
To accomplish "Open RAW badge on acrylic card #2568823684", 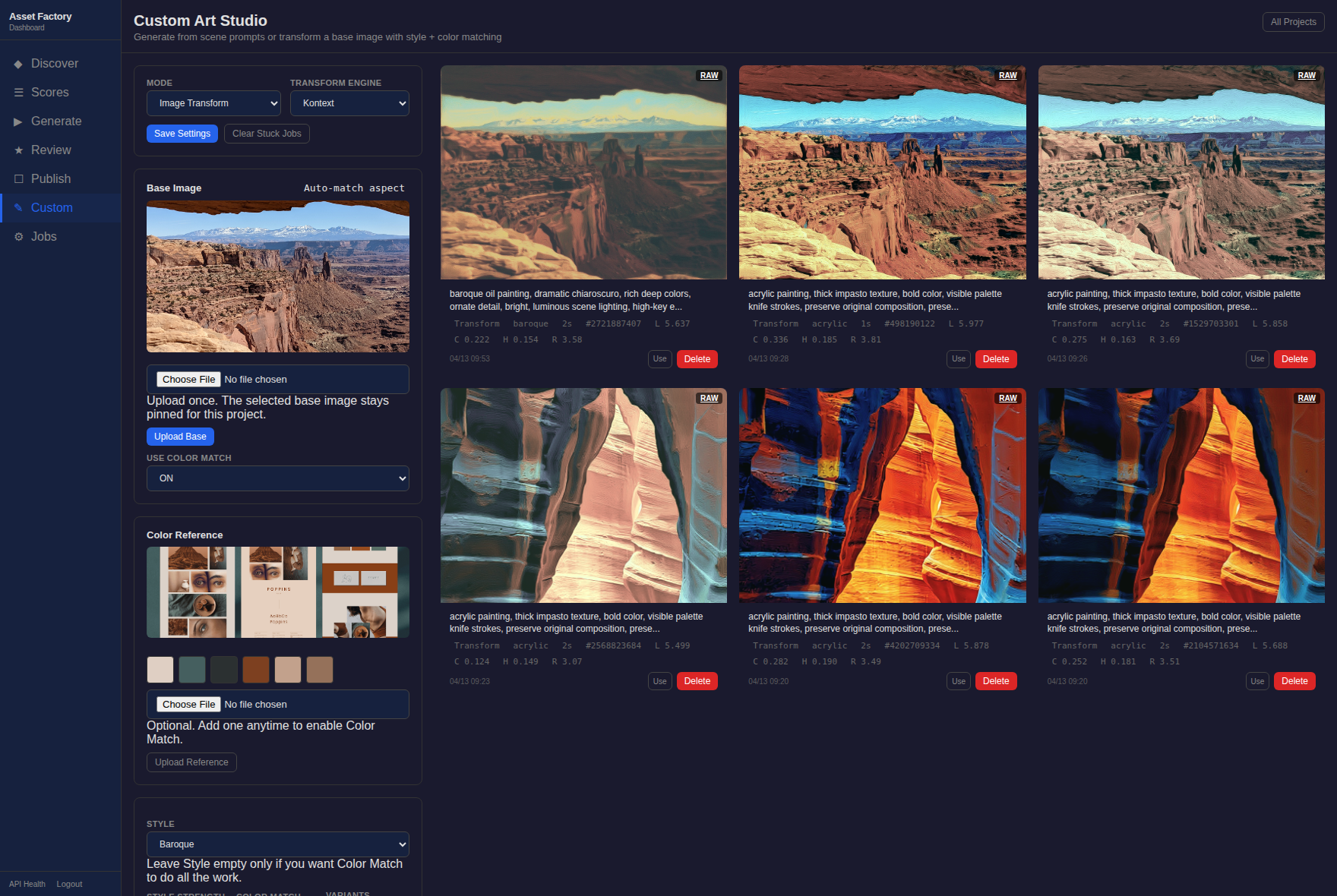I will click(709, 399).
